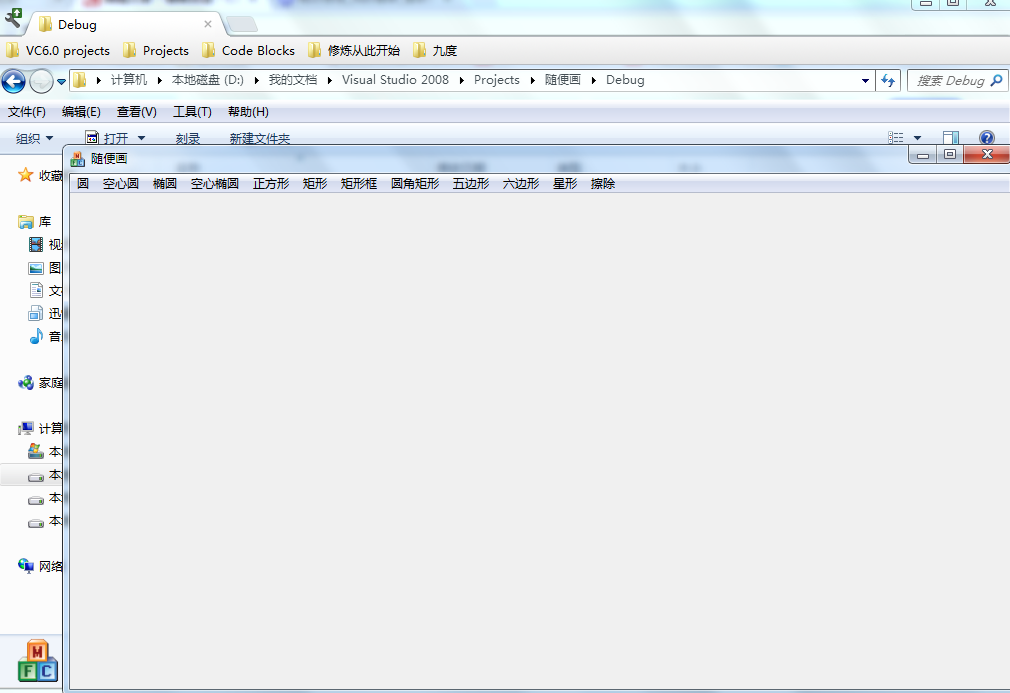Click the Forward arrow in Explorer
This screenshot has width=1010, height=693.
tap(41, 81)
